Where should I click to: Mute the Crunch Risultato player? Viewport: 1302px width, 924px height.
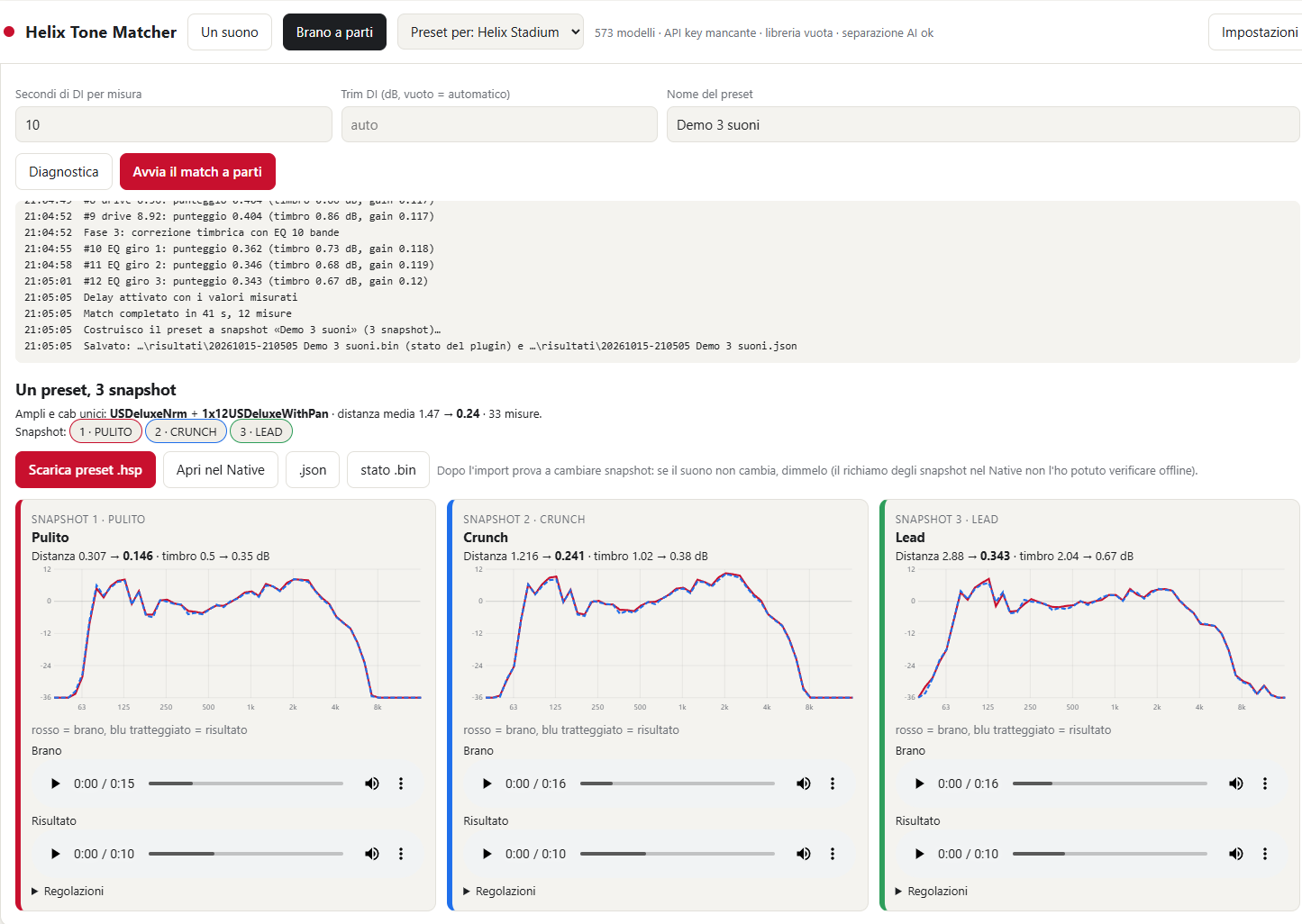point(804,854)
